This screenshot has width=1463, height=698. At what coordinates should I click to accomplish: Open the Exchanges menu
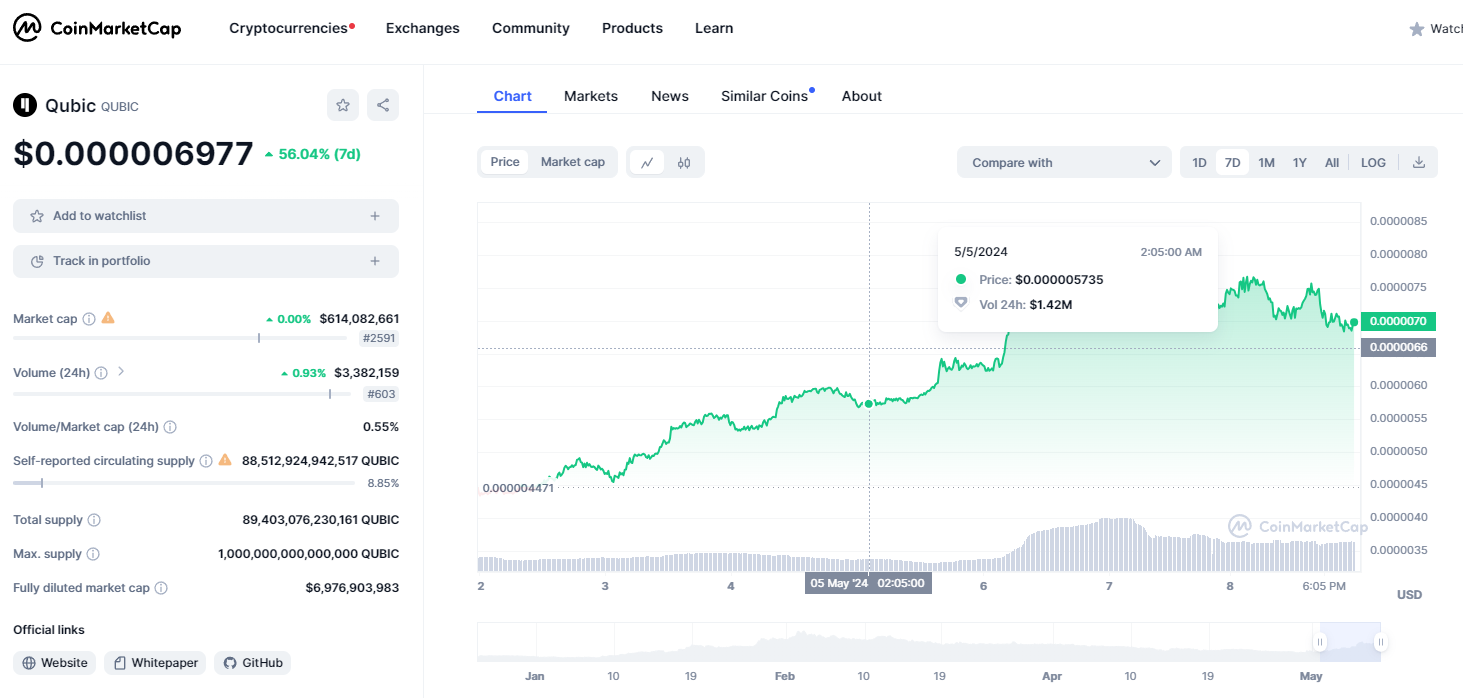coord(422,28)
